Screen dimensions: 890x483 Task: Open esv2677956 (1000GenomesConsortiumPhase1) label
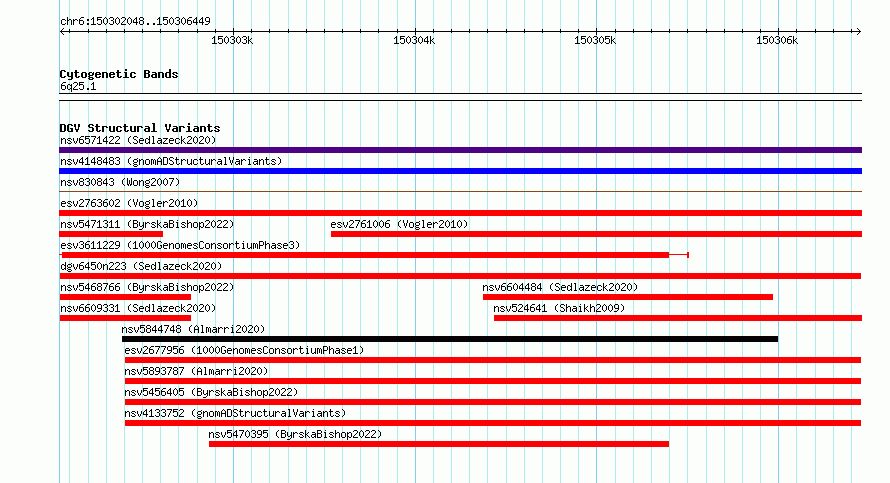coord(244,350)
